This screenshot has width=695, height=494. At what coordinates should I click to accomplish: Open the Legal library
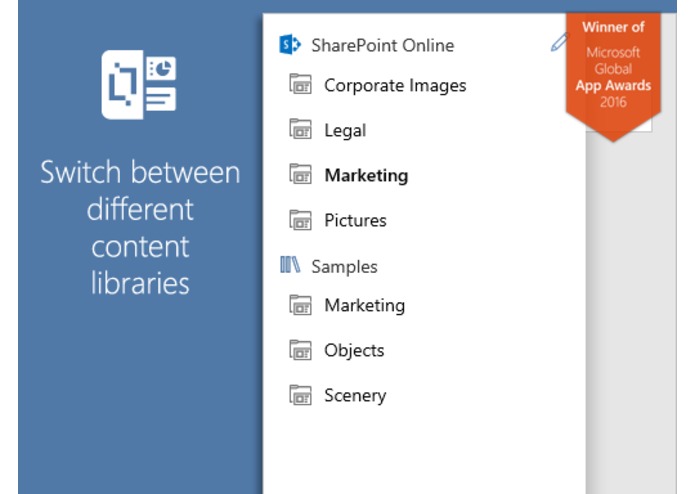tap(345, 131)
